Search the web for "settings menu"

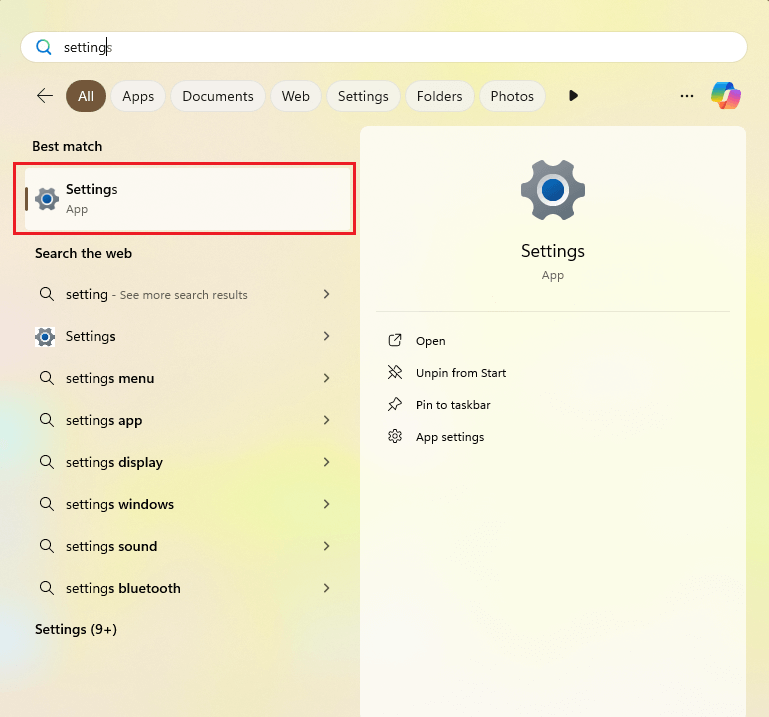184,378
